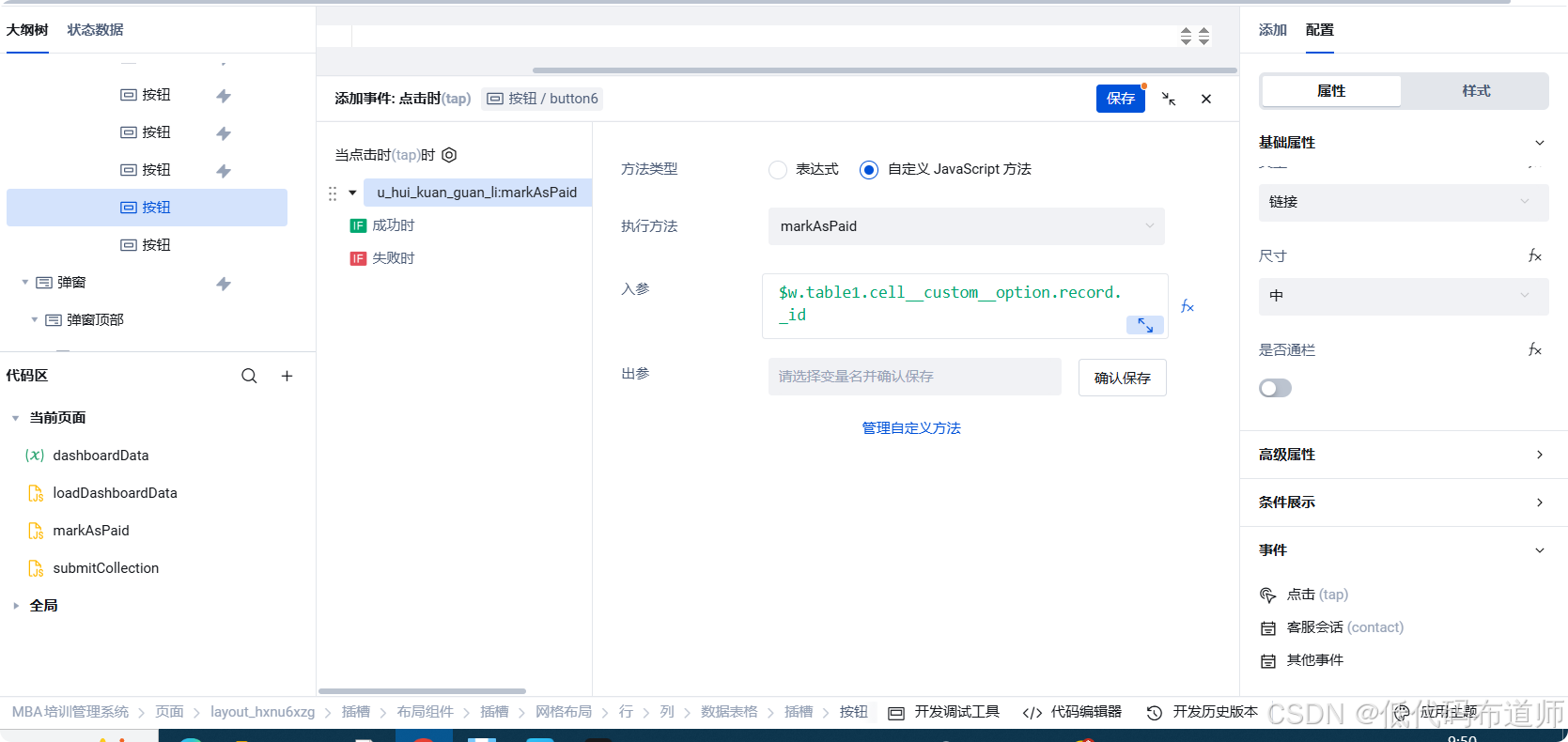
Task: Open 代码编辑器
Action: (x=1072, y=712)
